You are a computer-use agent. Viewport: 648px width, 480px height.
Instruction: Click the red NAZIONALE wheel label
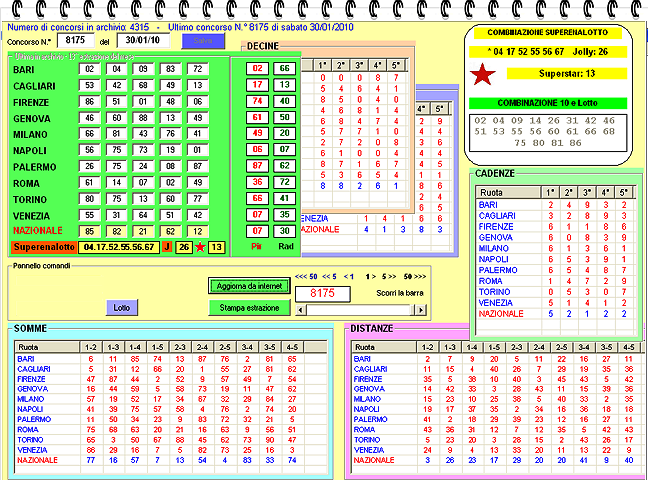(x=38, y=231)
